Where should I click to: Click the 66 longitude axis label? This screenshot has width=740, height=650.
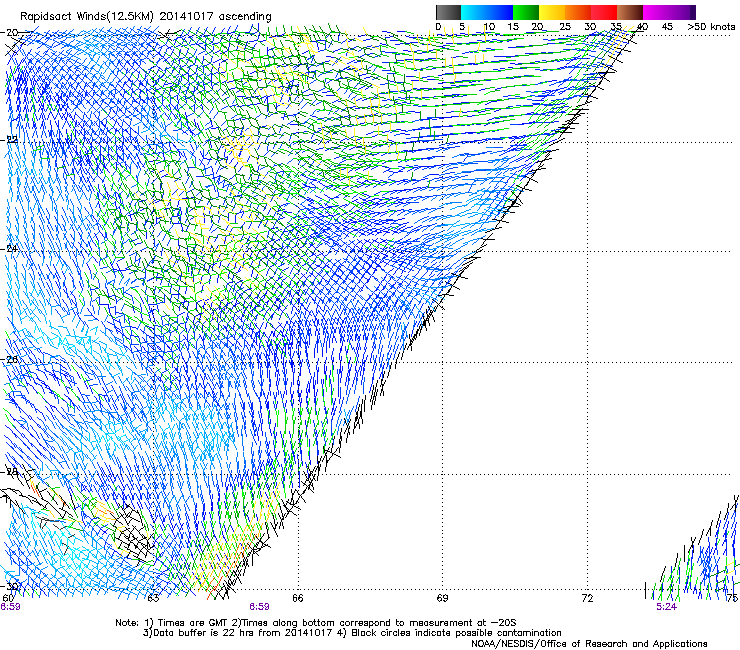298,599
